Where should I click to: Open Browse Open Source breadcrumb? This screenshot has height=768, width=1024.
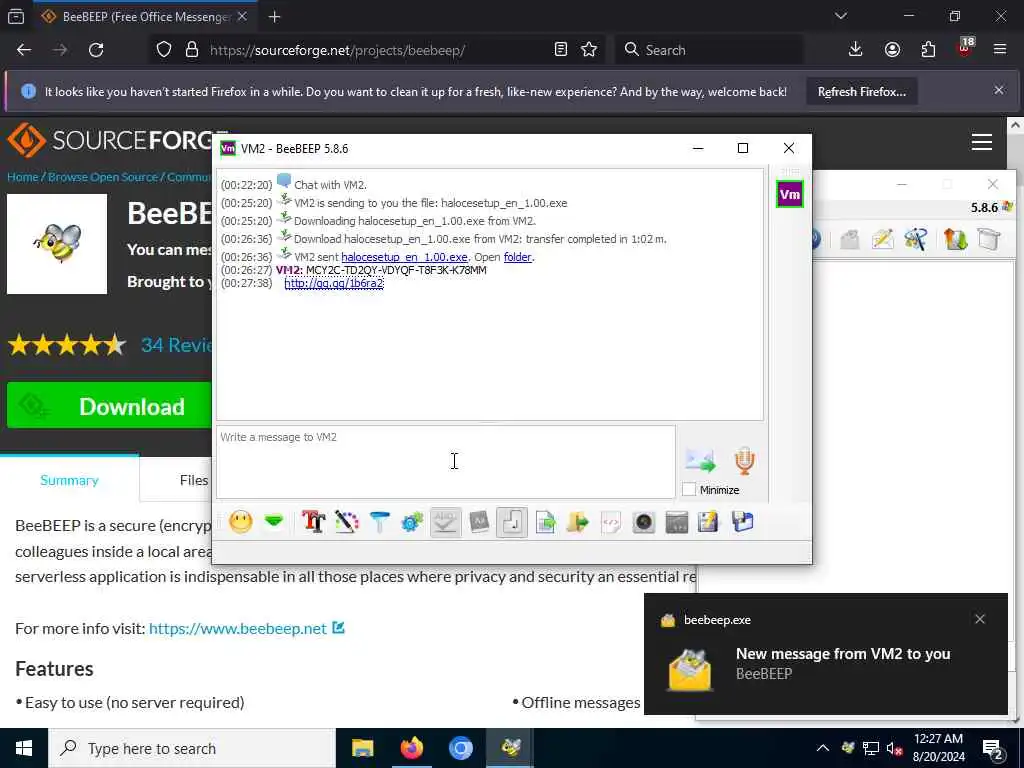(103, 177)
